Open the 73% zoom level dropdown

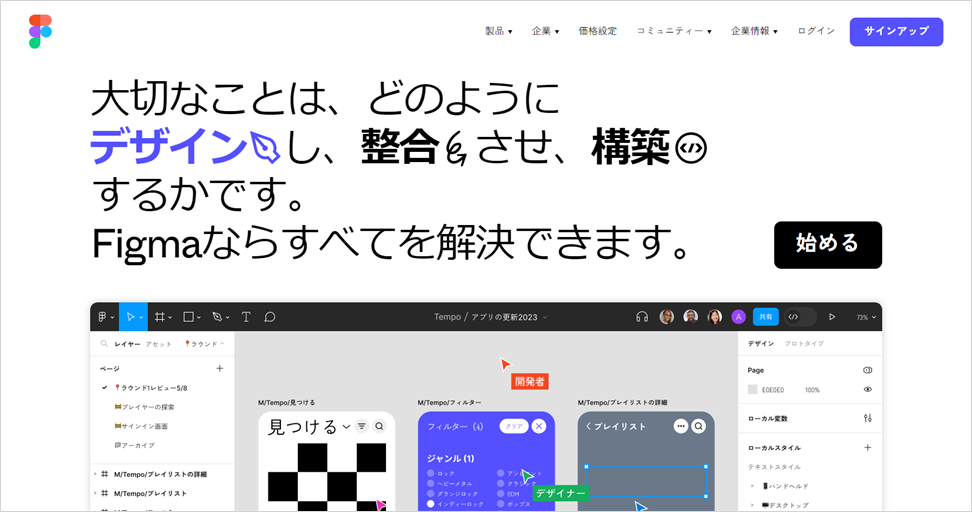pyautogui.click(x=866, y=317)
